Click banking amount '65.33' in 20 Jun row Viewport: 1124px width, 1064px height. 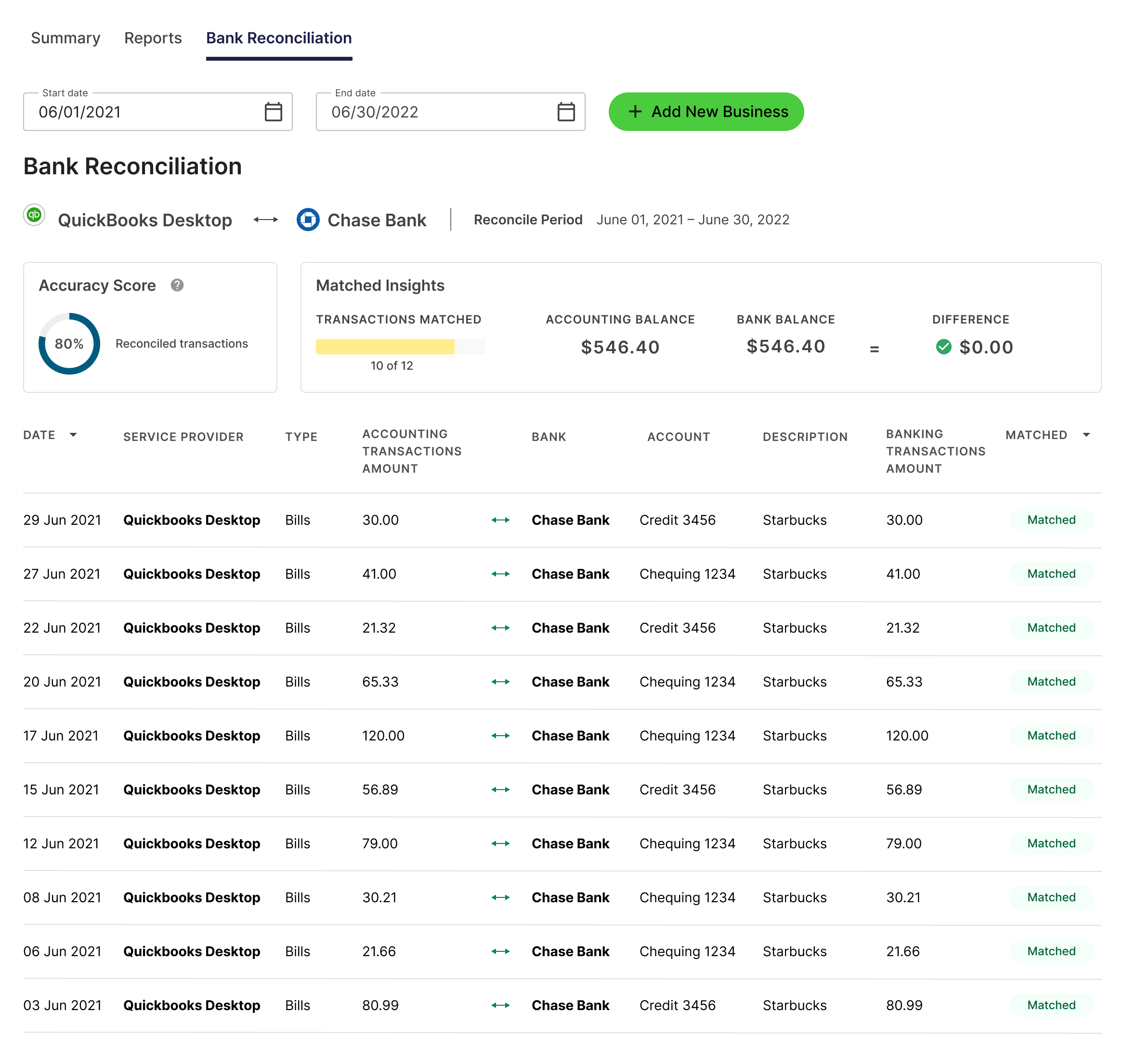pos(904,682)
